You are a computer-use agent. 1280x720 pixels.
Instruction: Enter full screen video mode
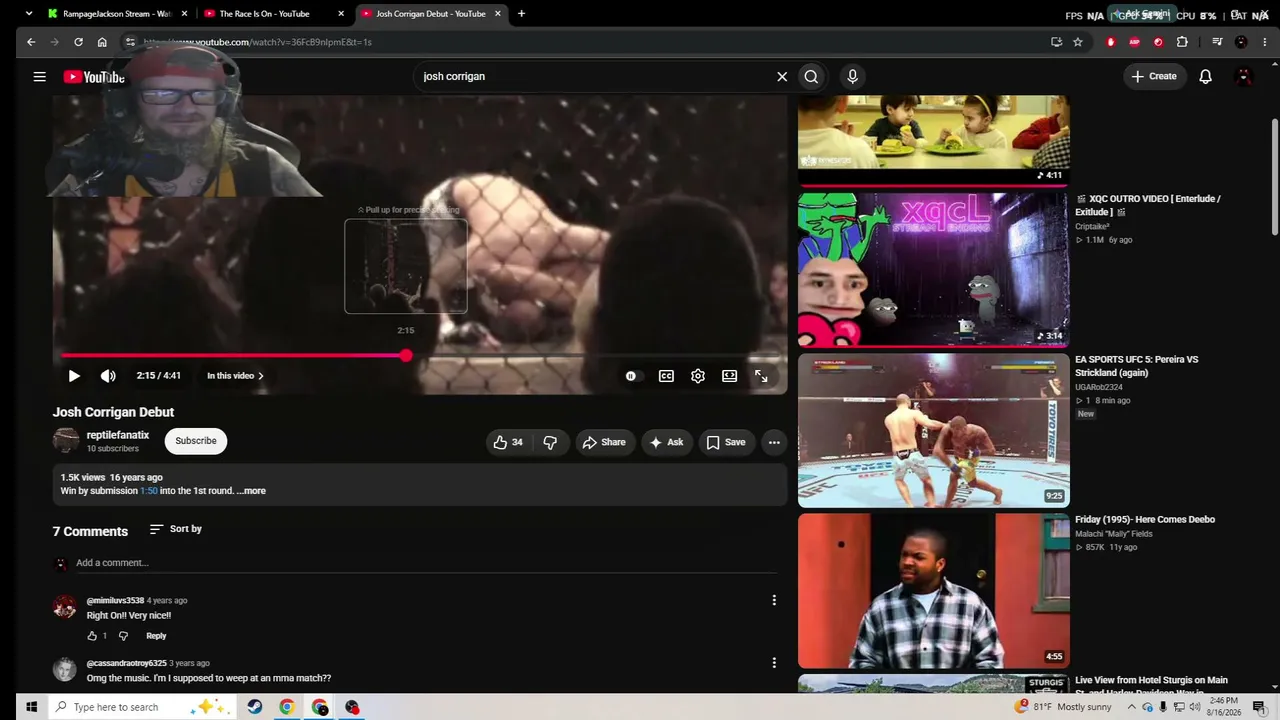[x=761, y=376]
